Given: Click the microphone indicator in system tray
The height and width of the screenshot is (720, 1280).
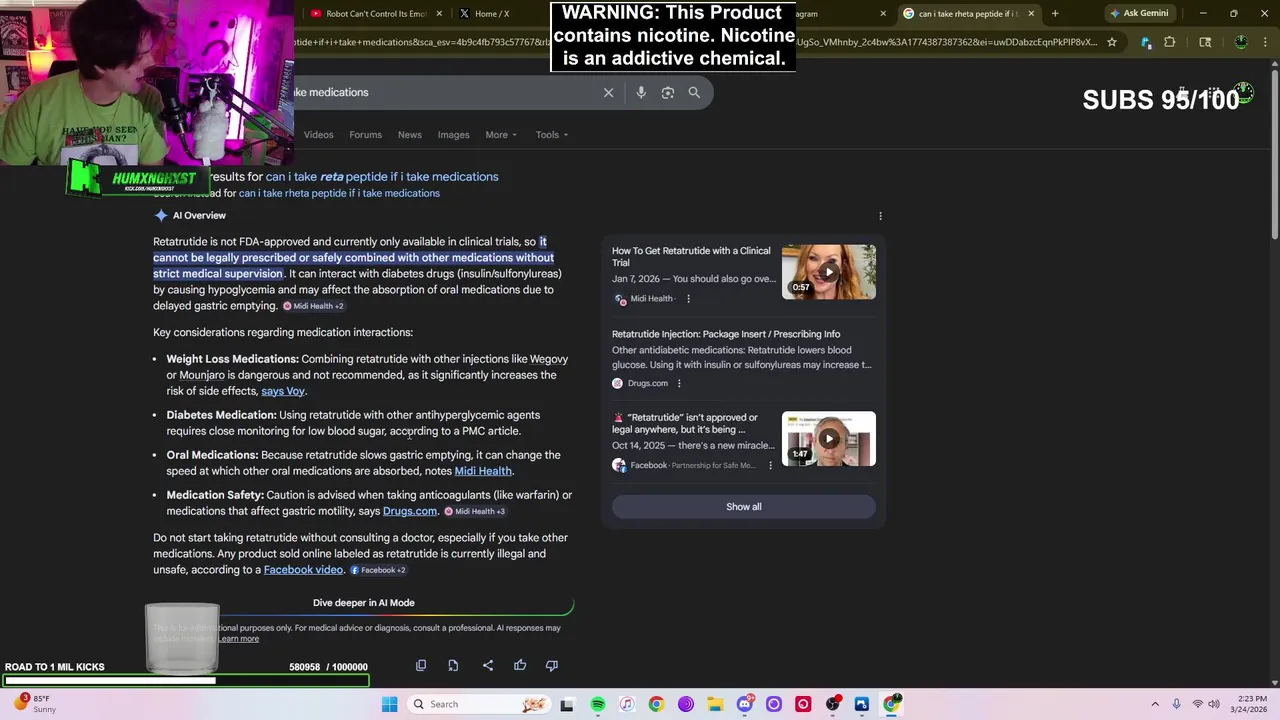Looking at the screenshot, I should tap(1177, 704).
